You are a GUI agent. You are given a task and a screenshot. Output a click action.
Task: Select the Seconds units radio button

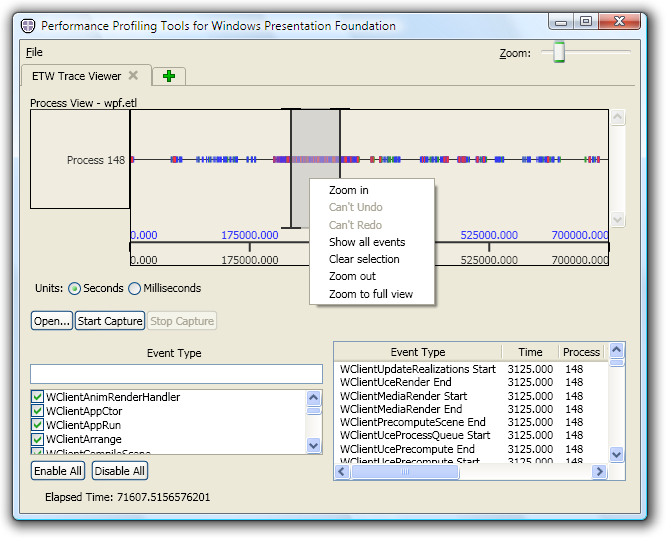coord(74,288)
